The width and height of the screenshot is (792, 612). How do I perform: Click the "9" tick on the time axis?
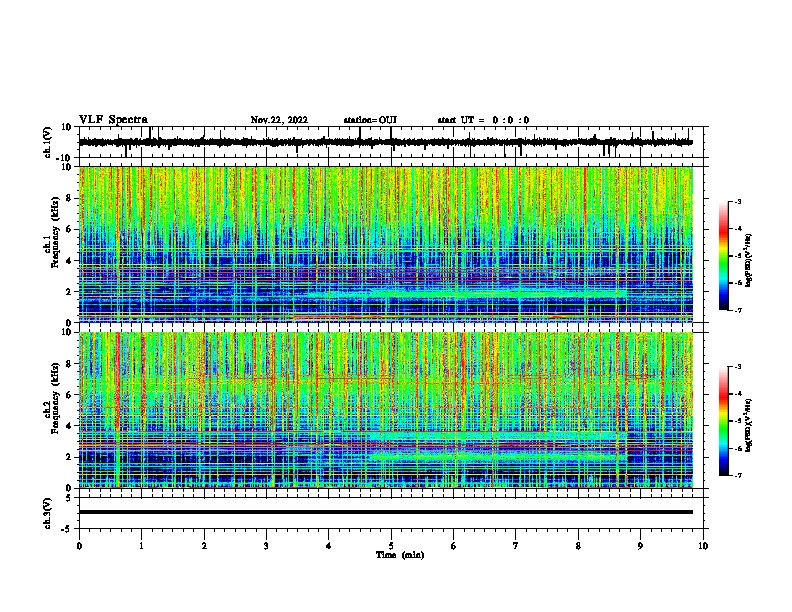tap(640, 546)
